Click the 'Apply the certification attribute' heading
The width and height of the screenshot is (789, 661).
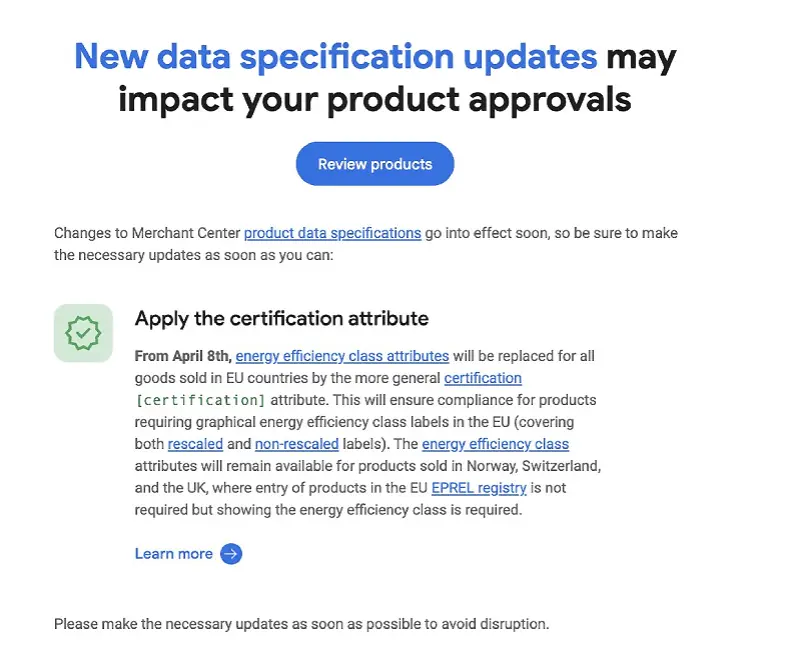pos(281,319)
